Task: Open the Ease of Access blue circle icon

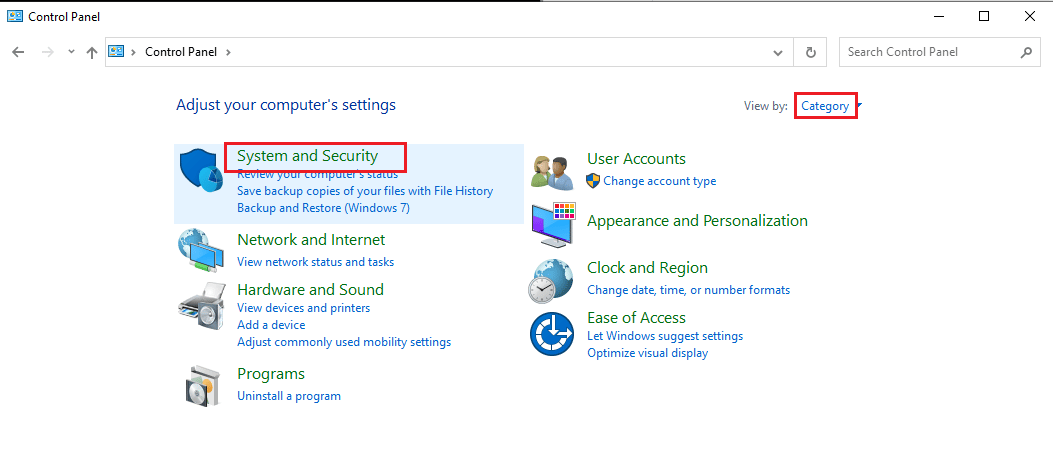Action: 551,334
